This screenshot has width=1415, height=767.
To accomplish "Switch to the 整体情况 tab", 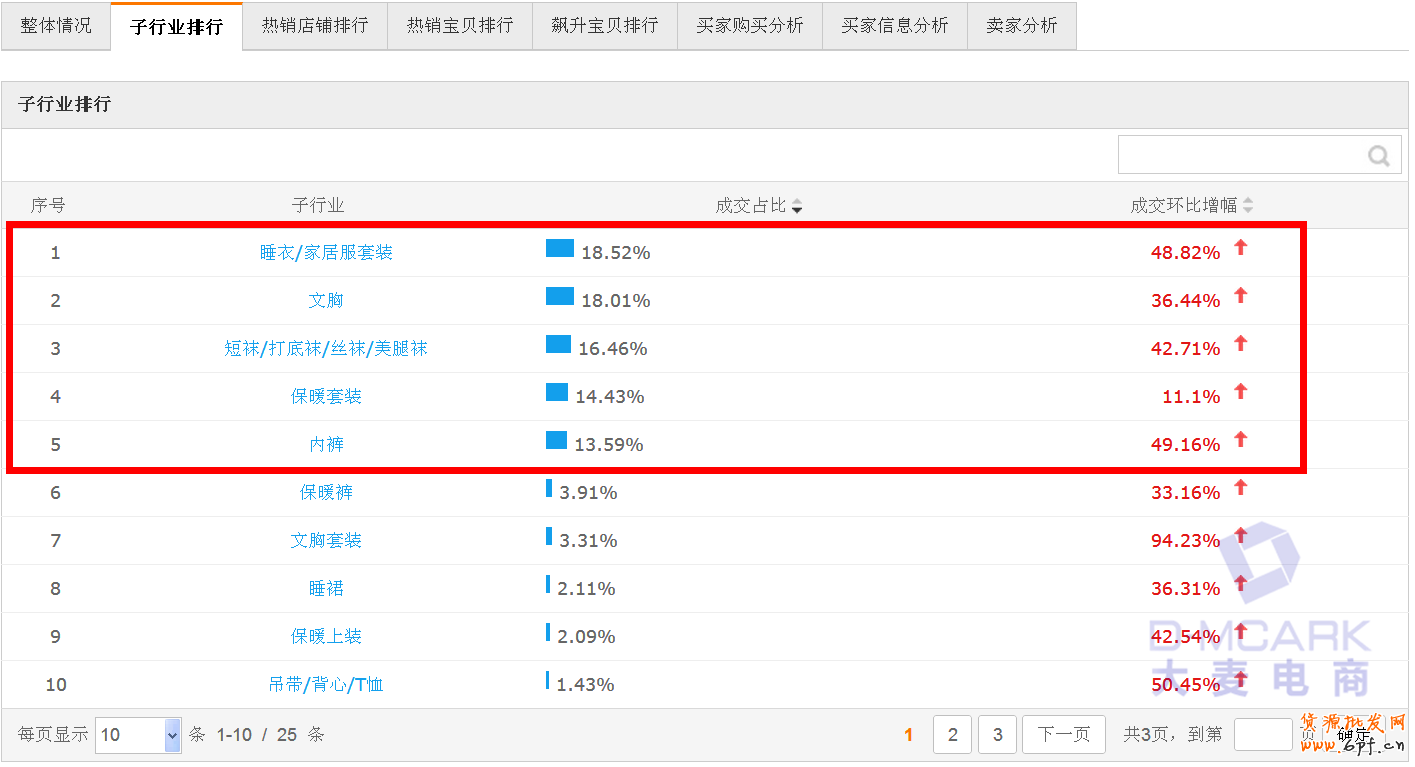I will click(56, 25).
